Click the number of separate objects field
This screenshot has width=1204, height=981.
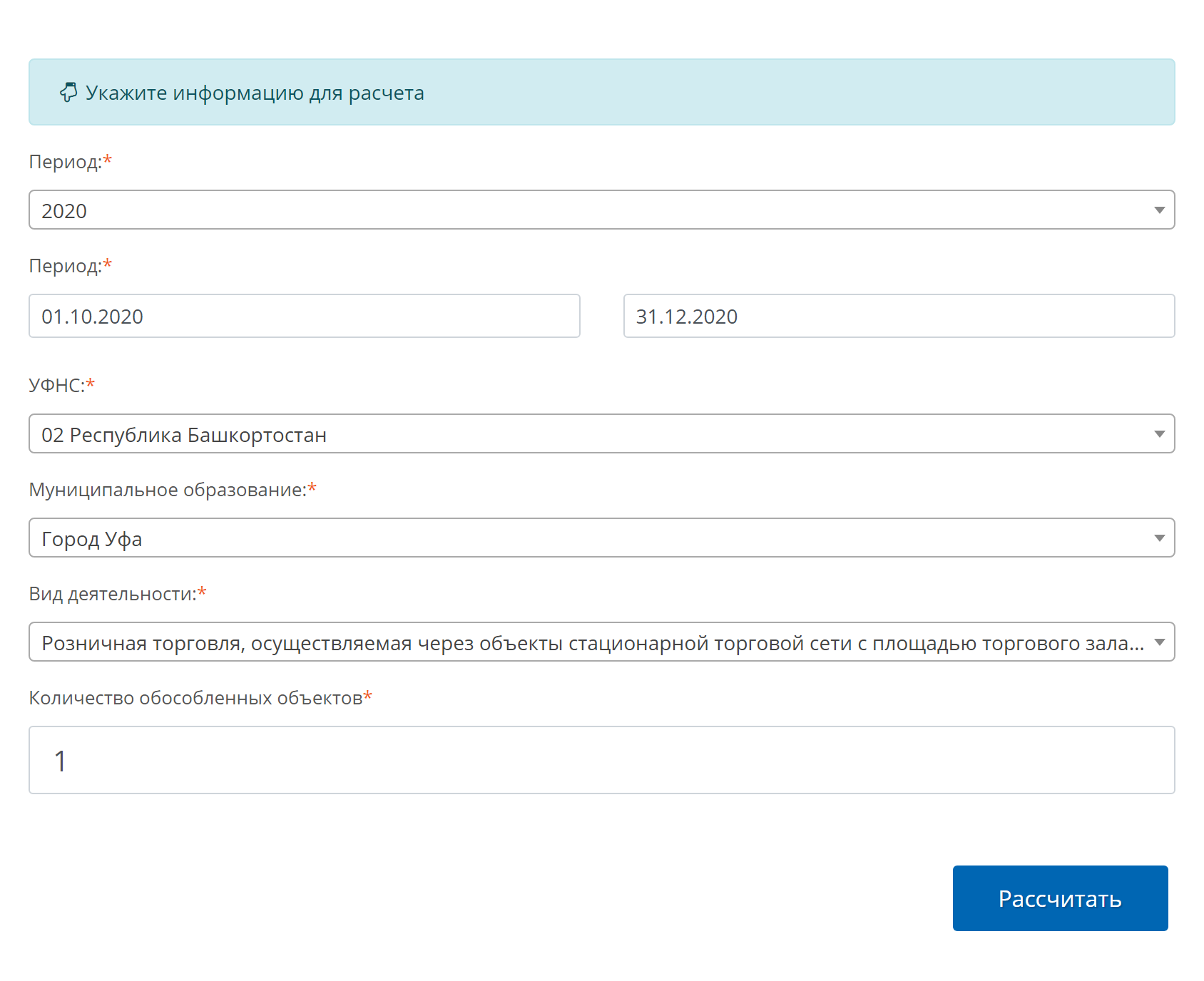[x=601, y=760]
